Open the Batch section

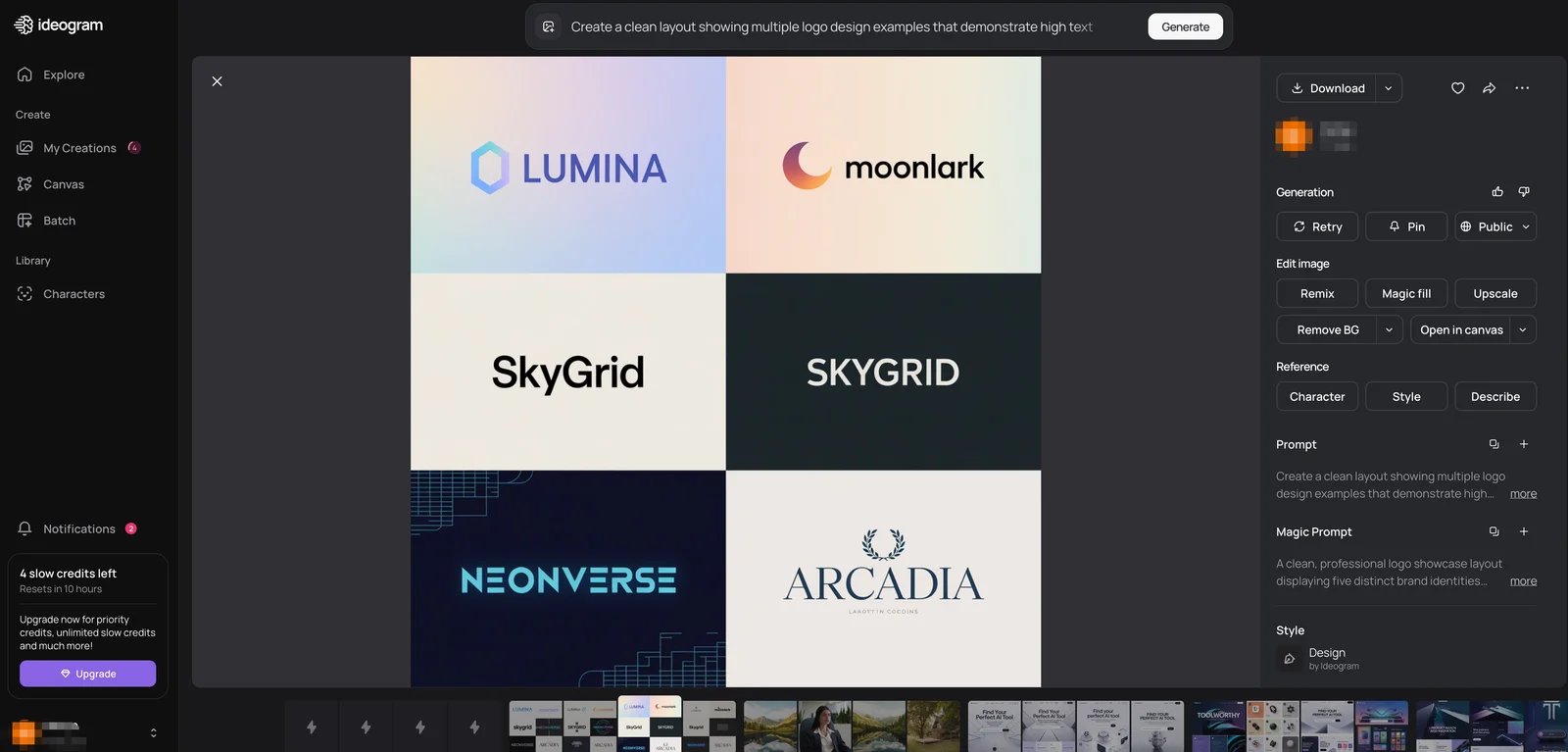[59, 221]
